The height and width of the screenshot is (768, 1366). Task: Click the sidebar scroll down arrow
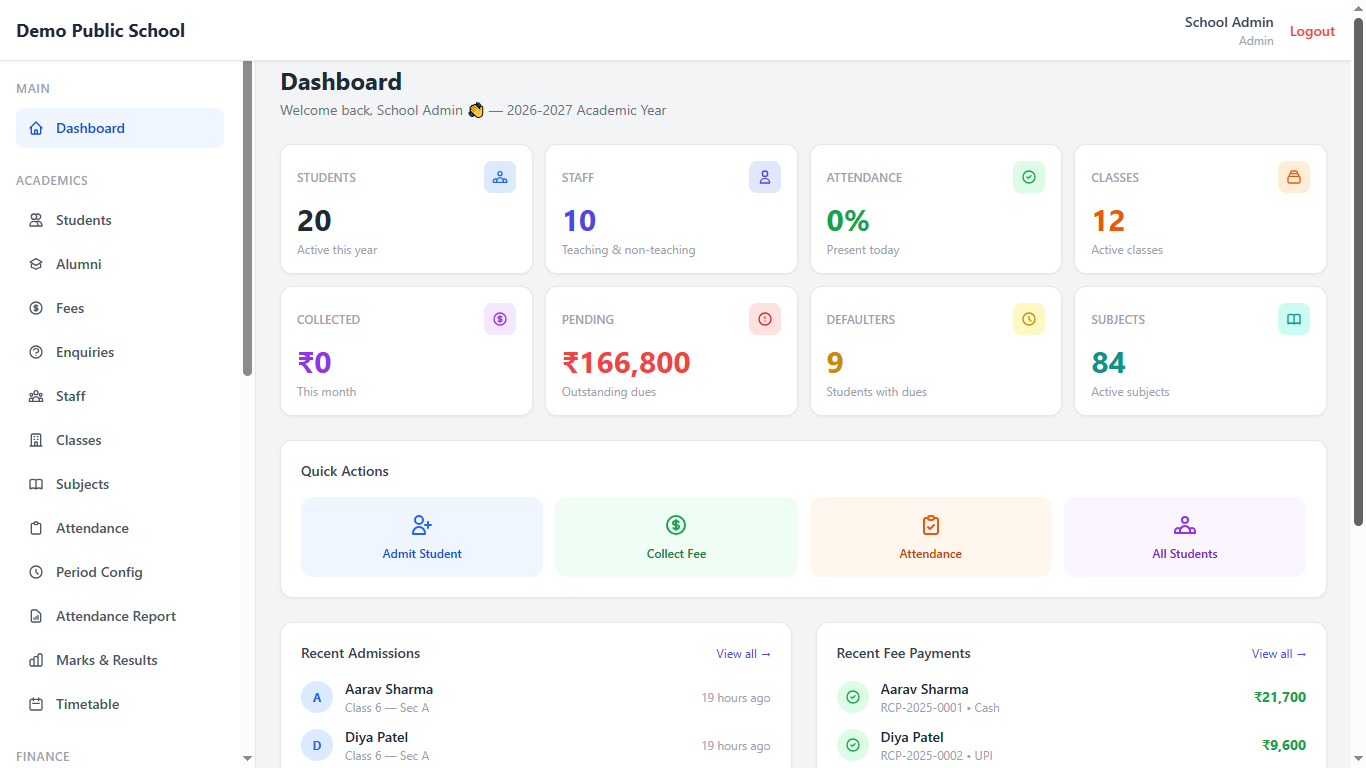point(248,759)
